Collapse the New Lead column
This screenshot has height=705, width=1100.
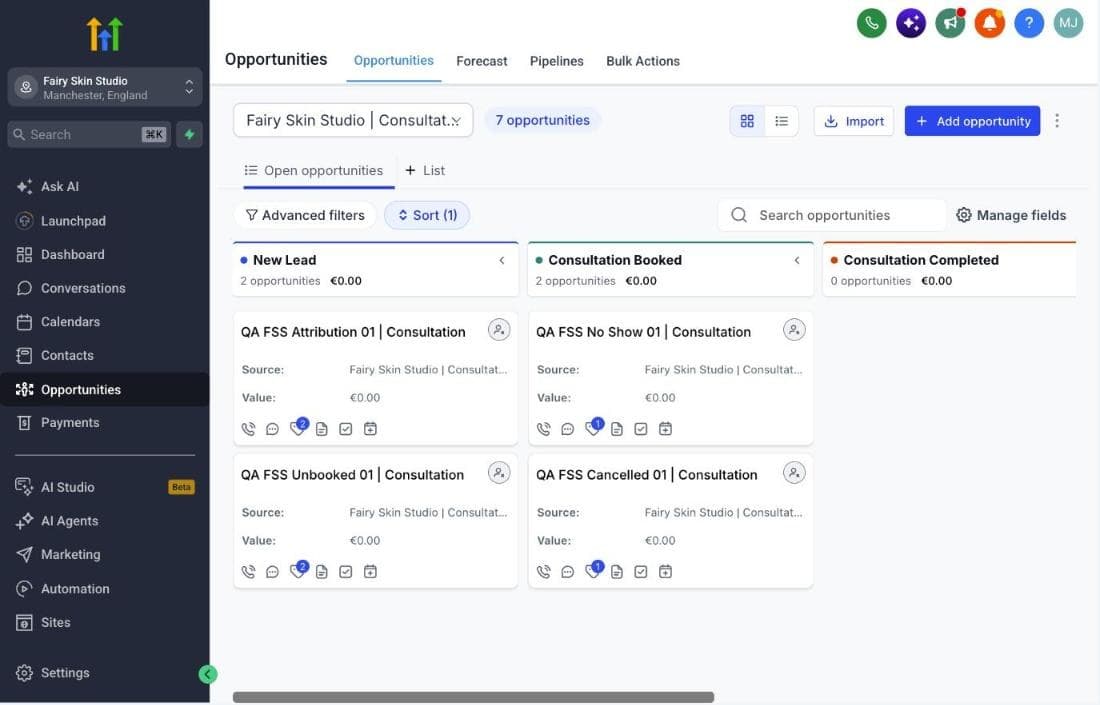point(502,260)
